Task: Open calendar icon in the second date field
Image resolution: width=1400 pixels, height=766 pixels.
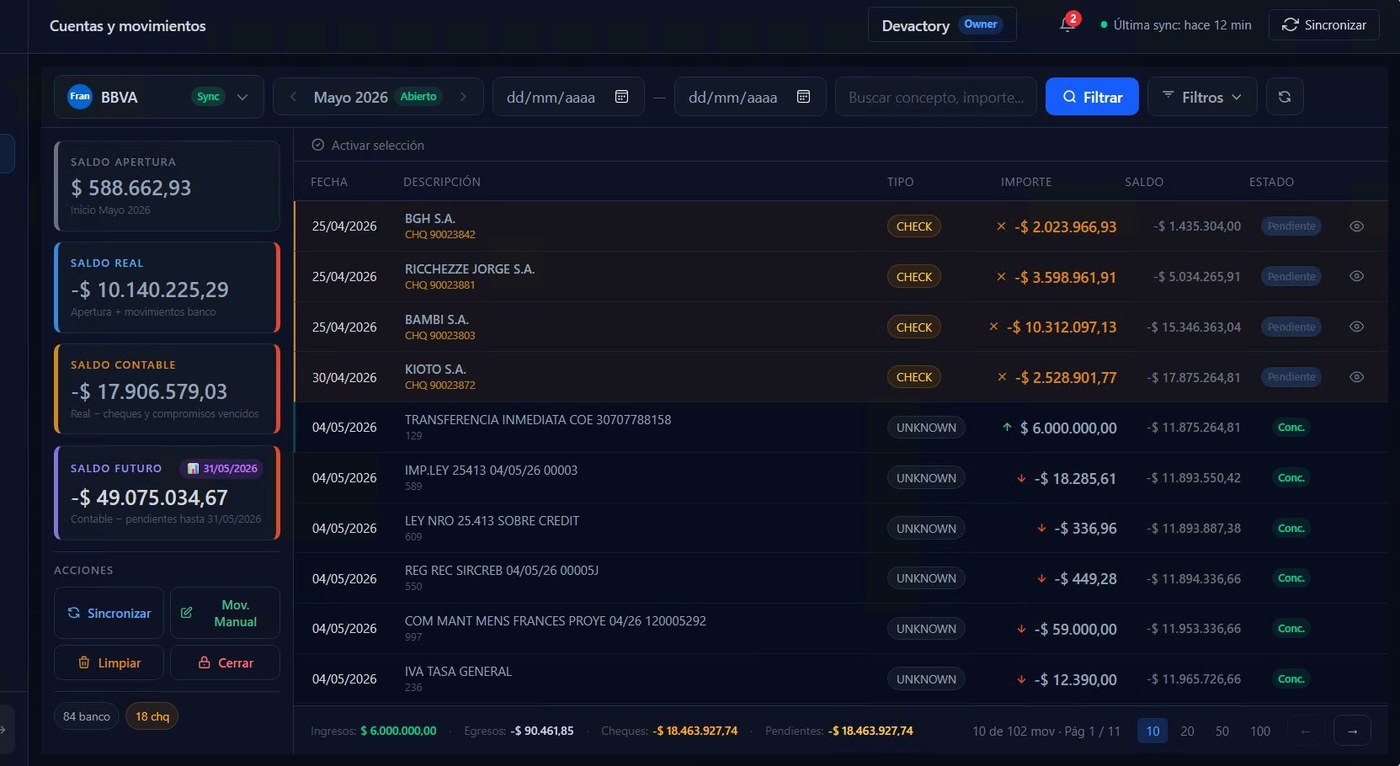Action: point(803,97)
